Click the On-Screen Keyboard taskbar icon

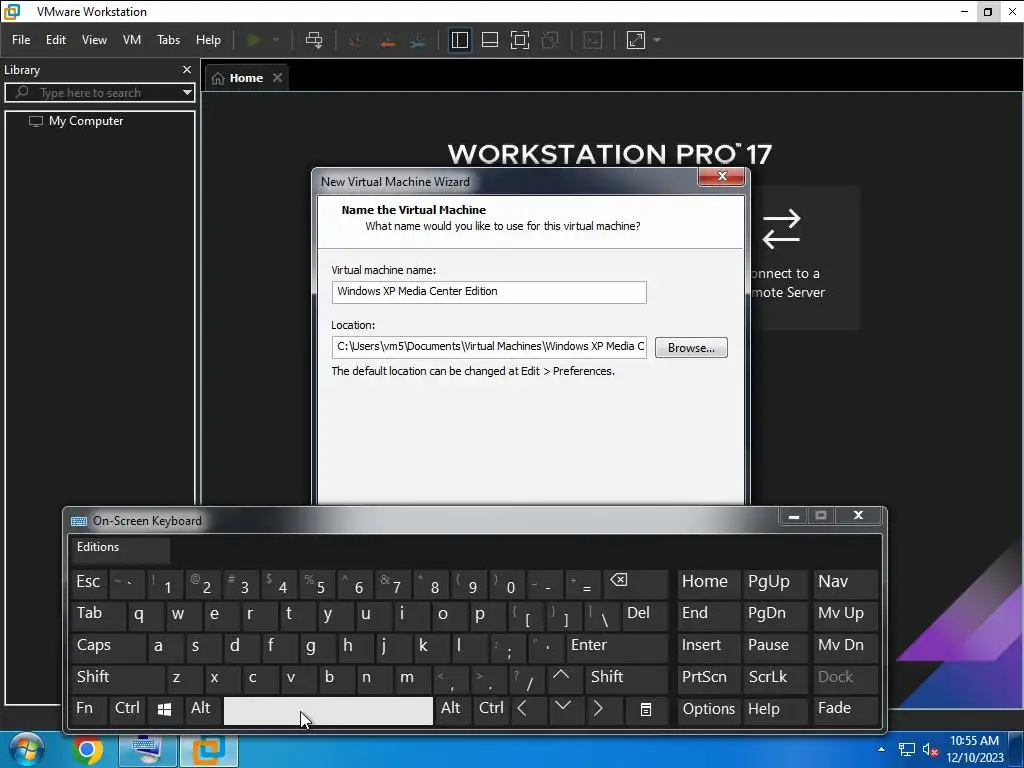[147, 750]
